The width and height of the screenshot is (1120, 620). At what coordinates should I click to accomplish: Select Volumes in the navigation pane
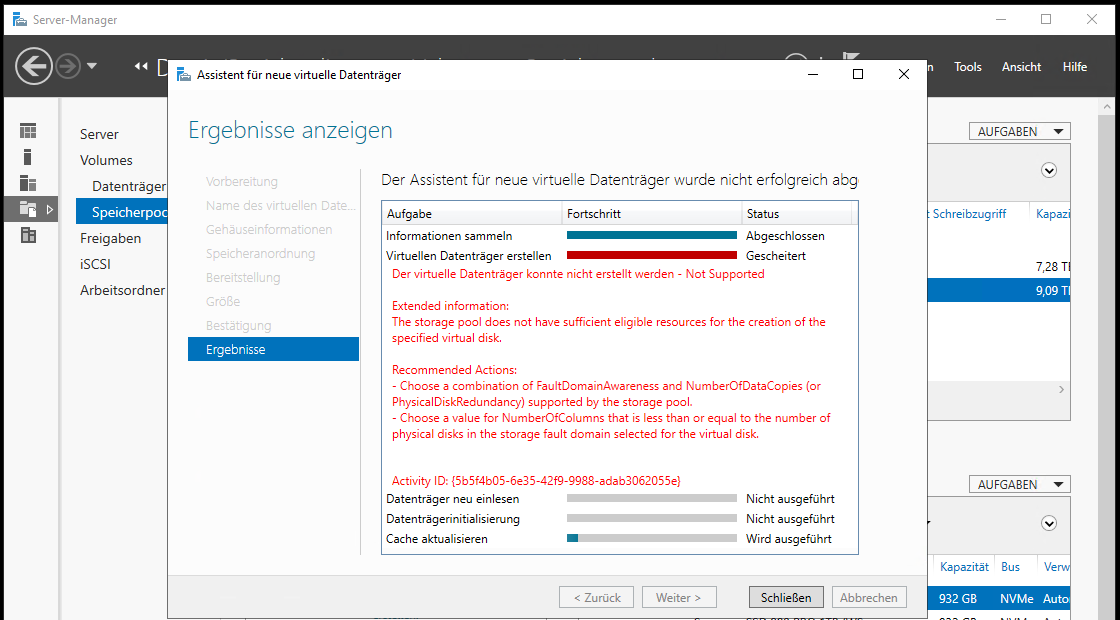[x=106, y=160]
